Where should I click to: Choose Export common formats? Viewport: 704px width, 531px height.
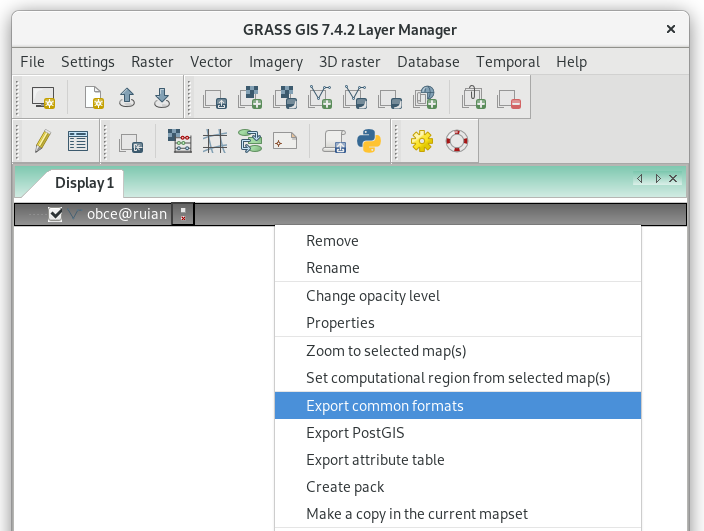(x=458, y=406)
